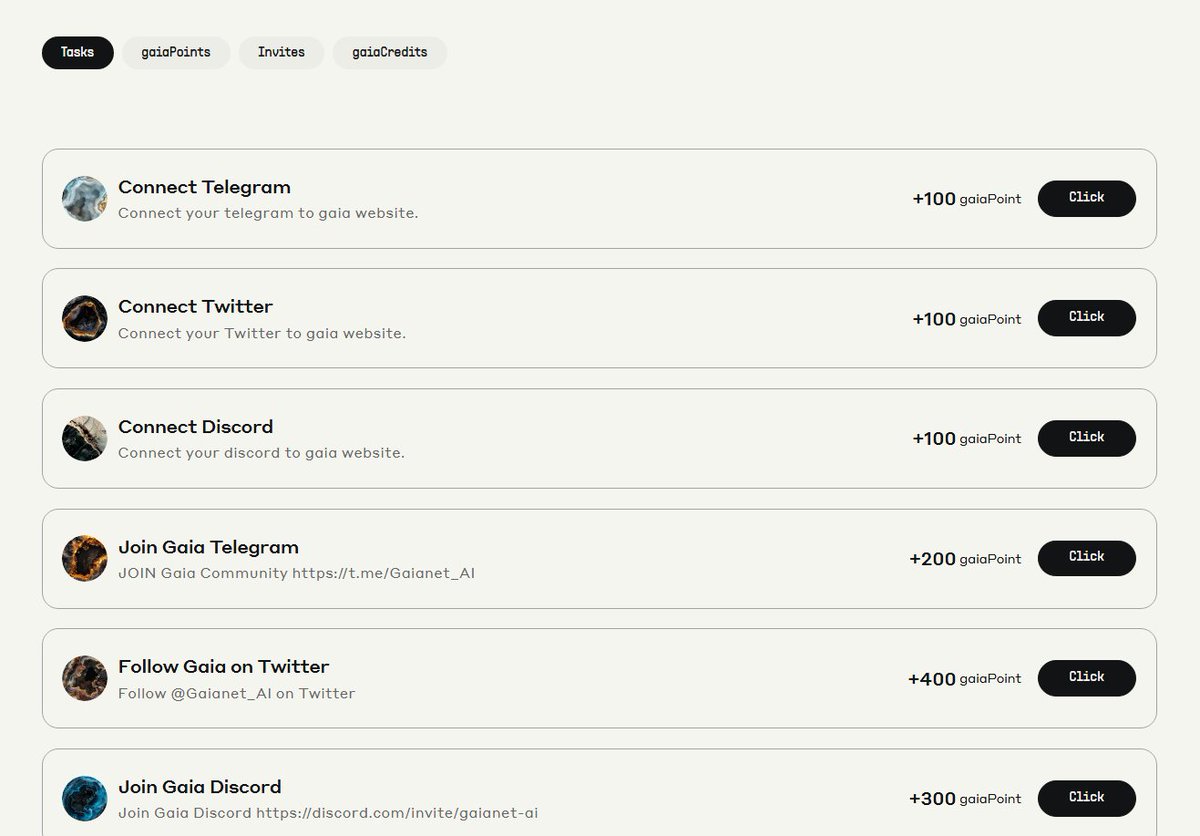
Task: Select the "Follow Gaia on Twitter" title
Action: pyautogui.click(x=223, y=667)
